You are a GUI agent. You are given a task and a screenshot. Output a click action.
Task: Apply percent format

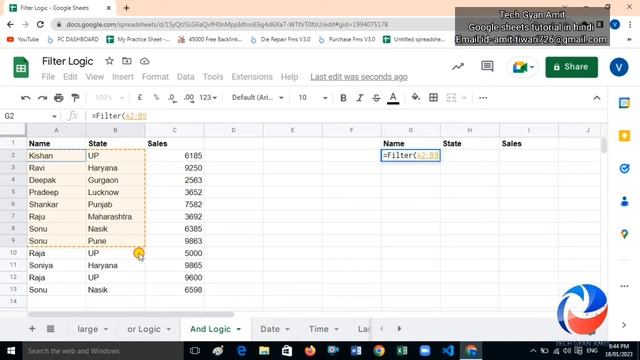pyautogui.click(x=156, y=98)
